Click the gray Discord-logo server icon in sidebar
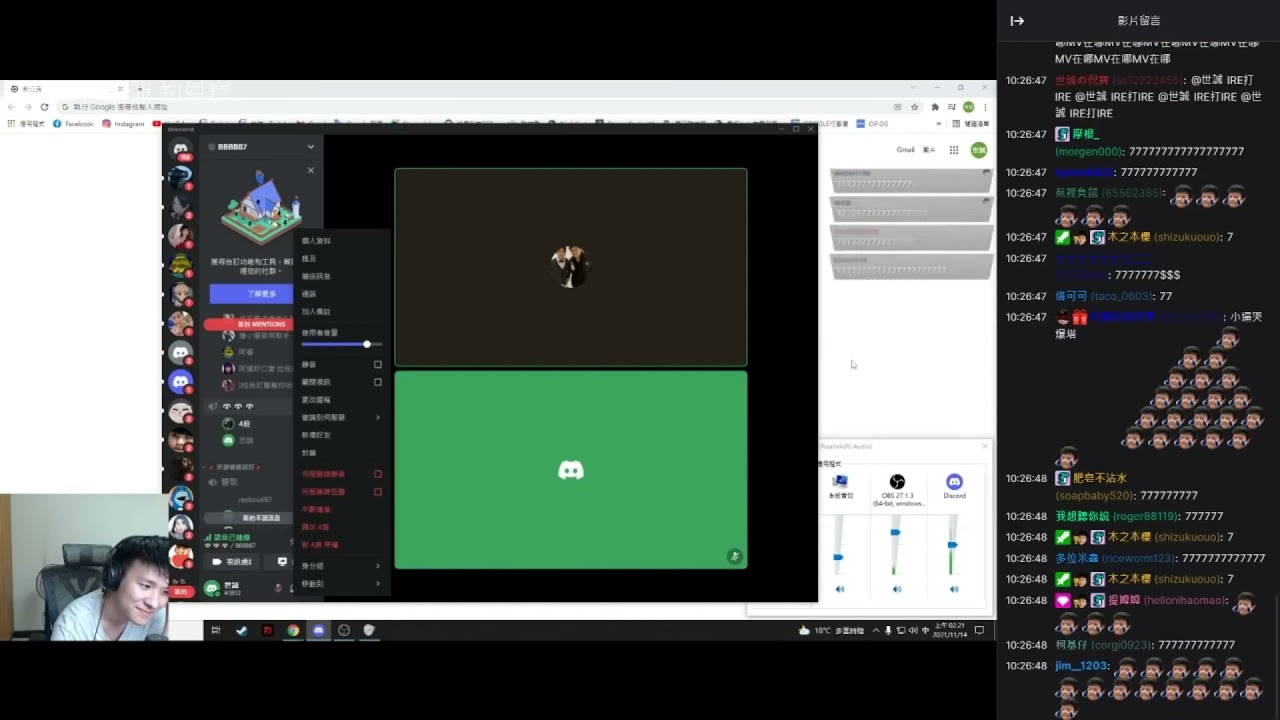Viewport: 1280px width, 720px height. [180, 352]
